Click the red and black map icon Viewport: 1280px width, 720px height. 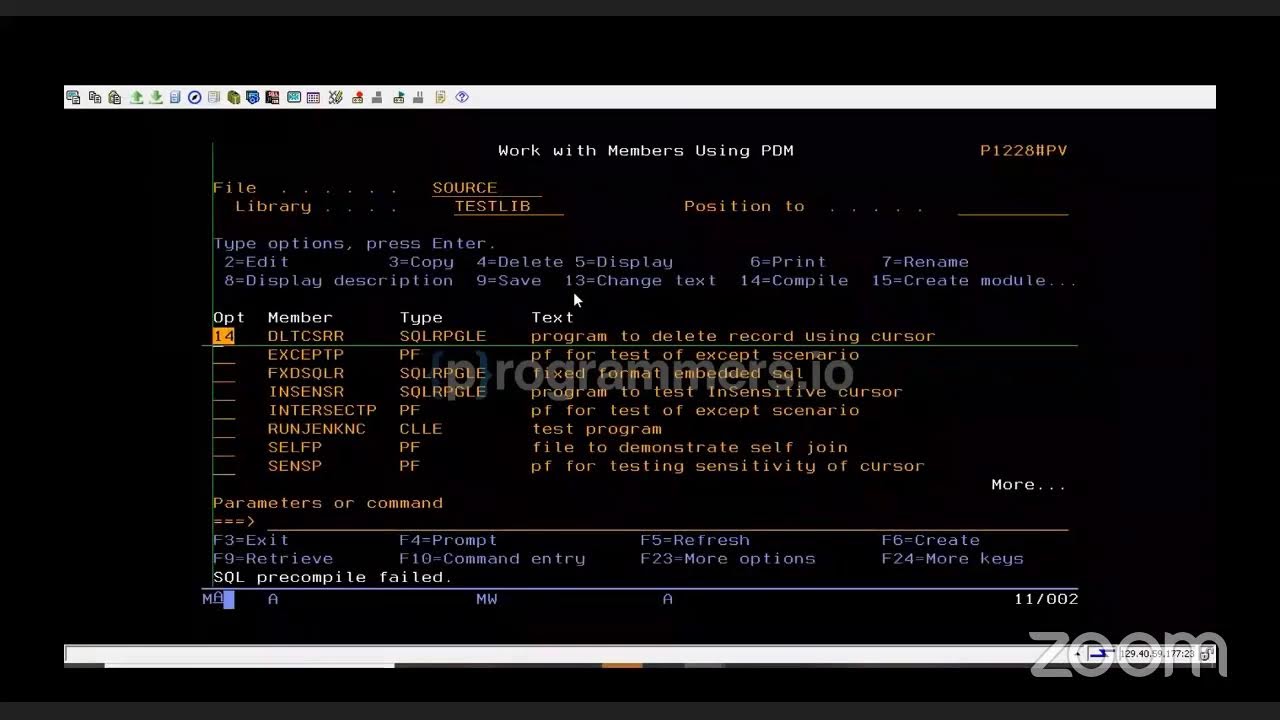[x=272, y=97]
